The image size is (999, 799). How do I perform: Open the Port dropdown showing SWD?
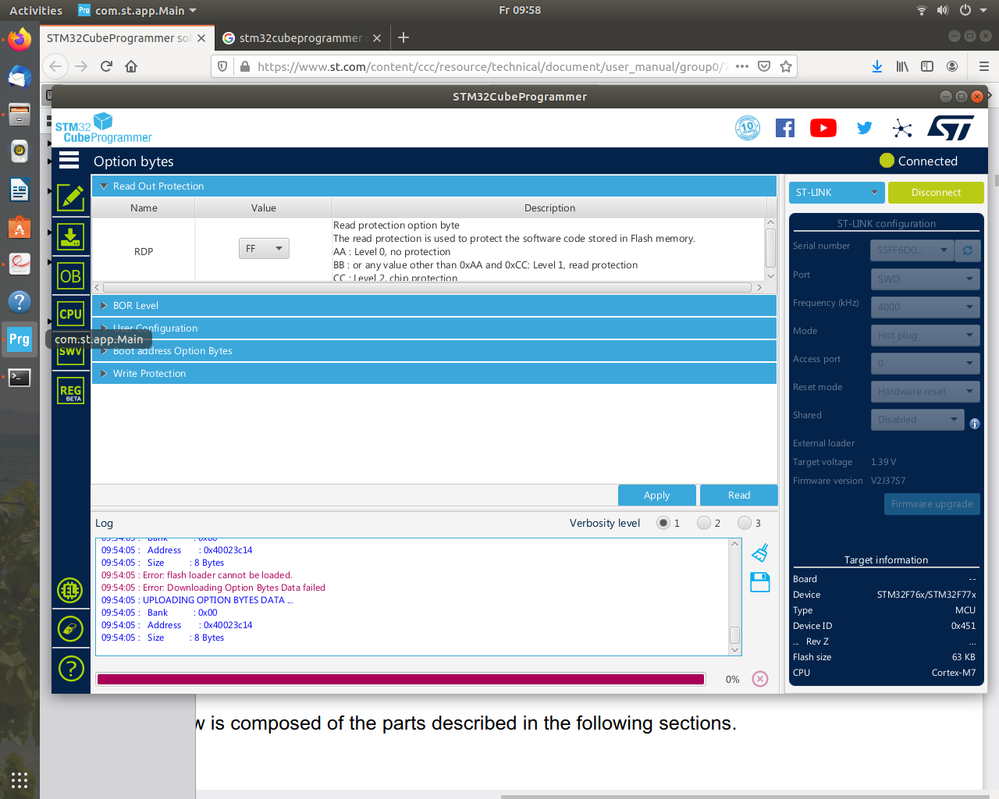[x=925, y=279]
